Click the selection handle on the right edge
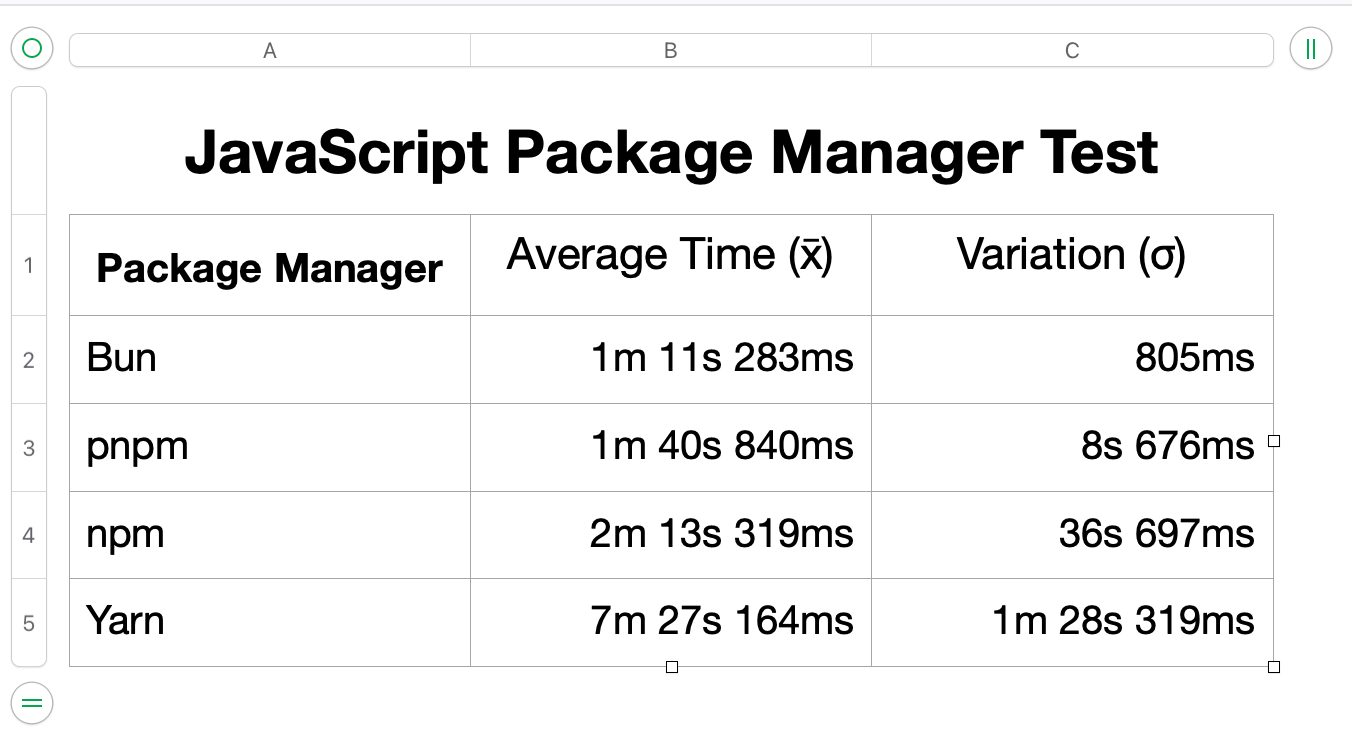Viewport: 1352px width, 740px height. [x=1274, y=441]
